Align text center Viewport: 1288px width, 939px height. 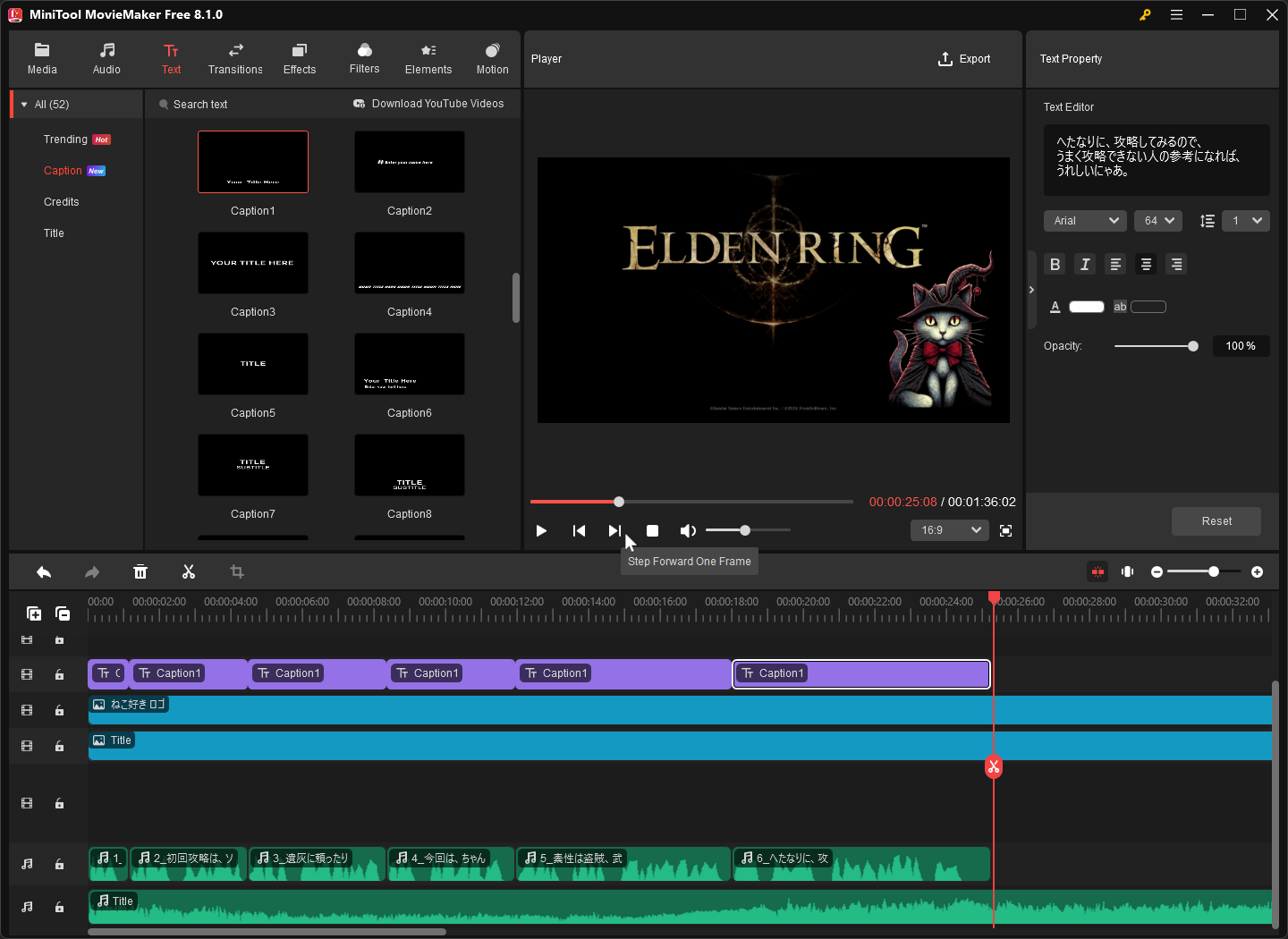click(x=1146, y=265)
